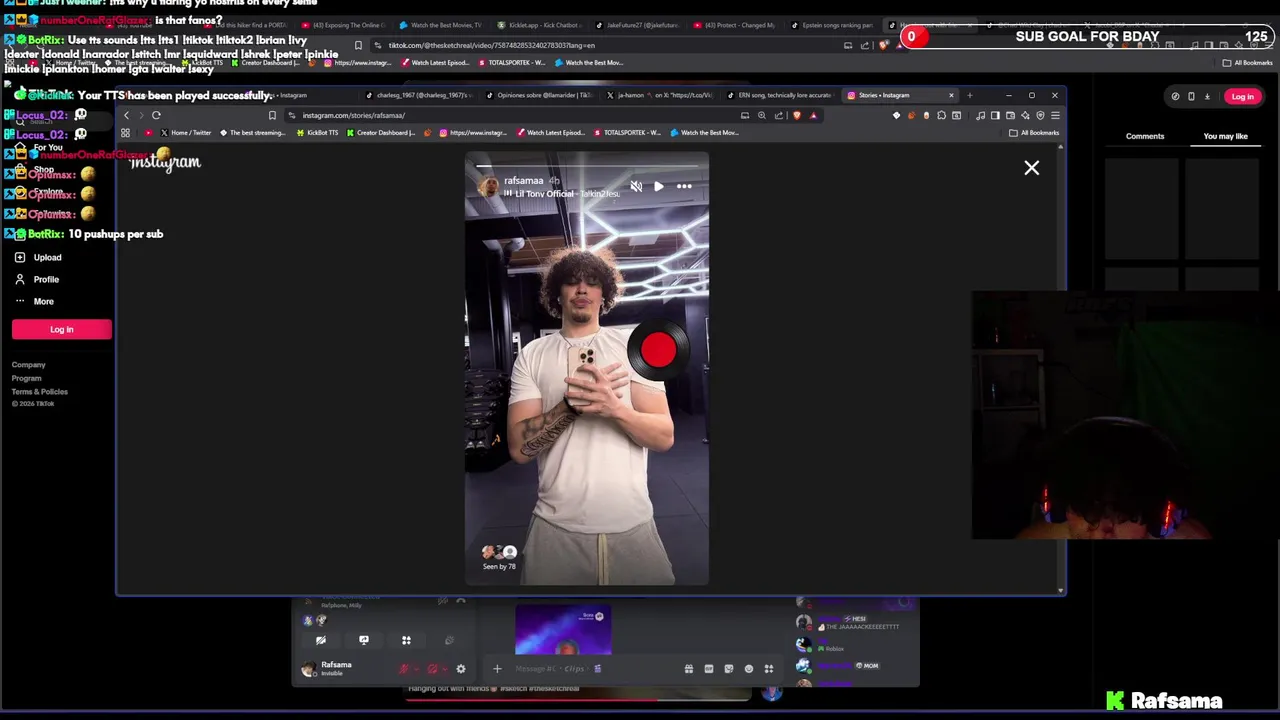Click TikTok sidebar Upload
The width and height of the screenshot is (1280, 720).
[38, 257]
